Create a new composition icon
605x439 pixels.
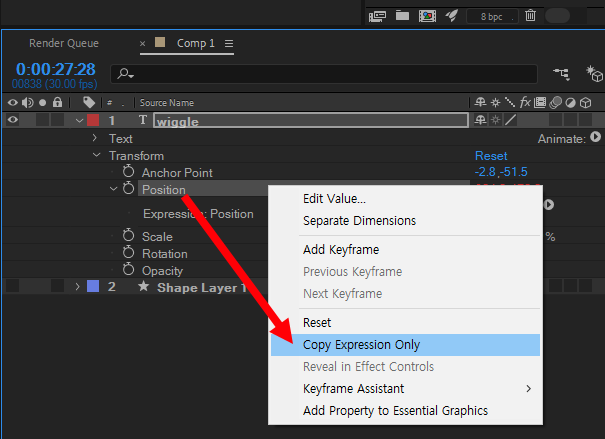click(x=428, y=16)
